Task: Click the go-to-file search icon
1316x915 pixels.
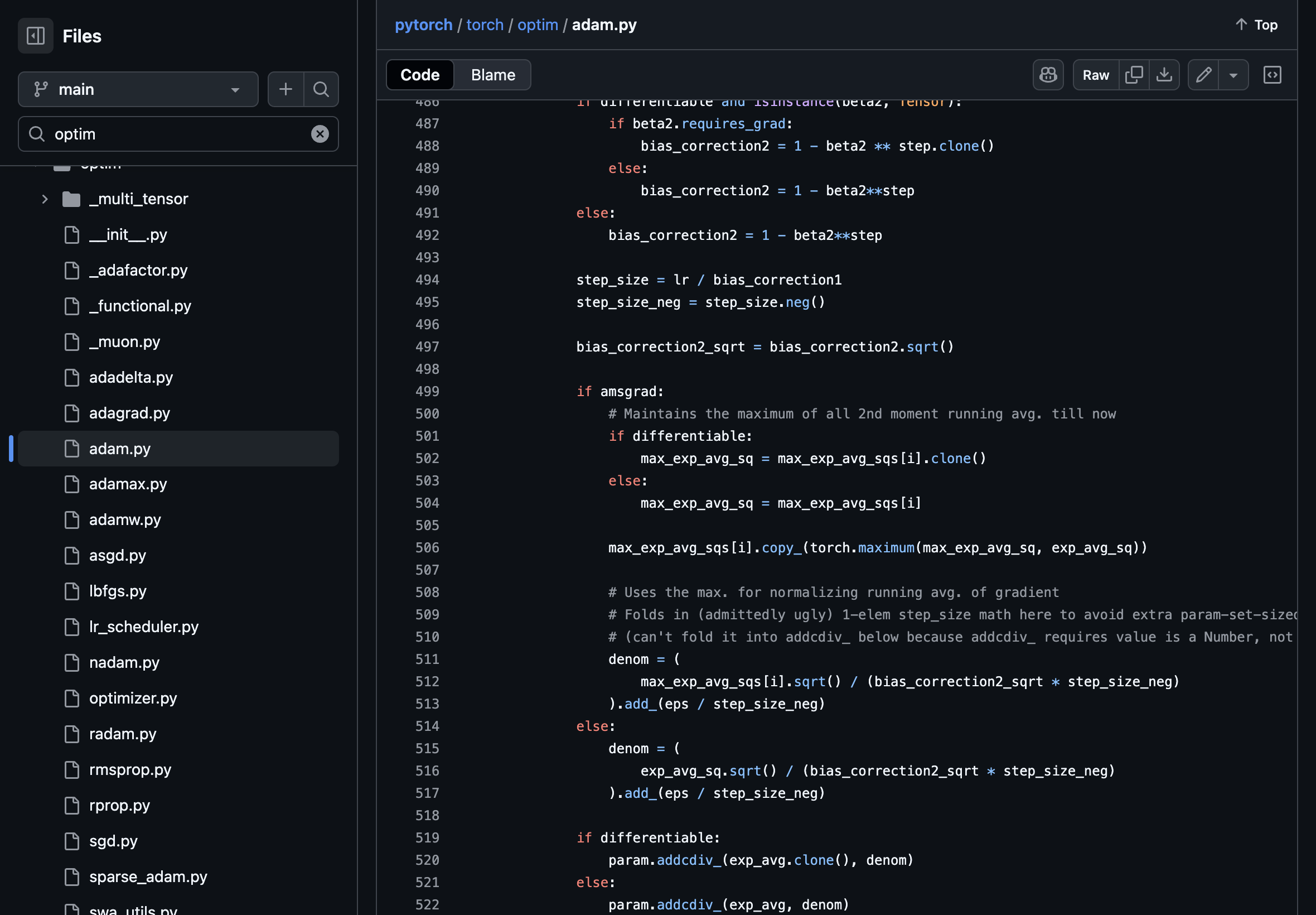Action: tap(321, 89)
